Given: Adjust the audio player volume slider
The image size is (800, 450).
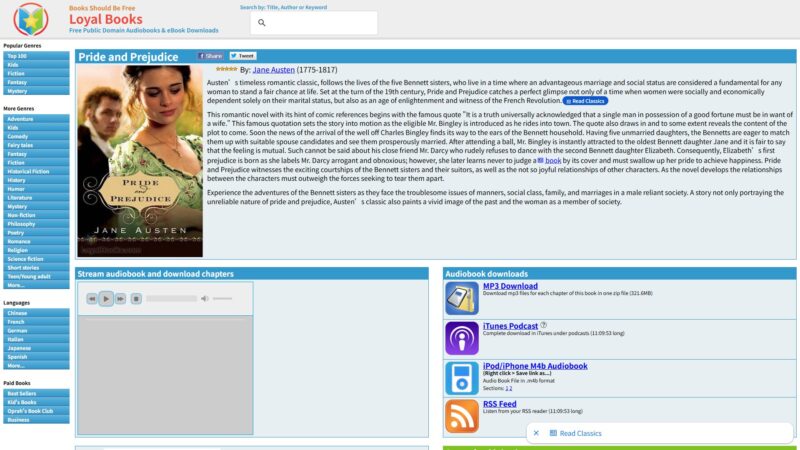Looking at the screenshot, I should [x=222, y=298].
